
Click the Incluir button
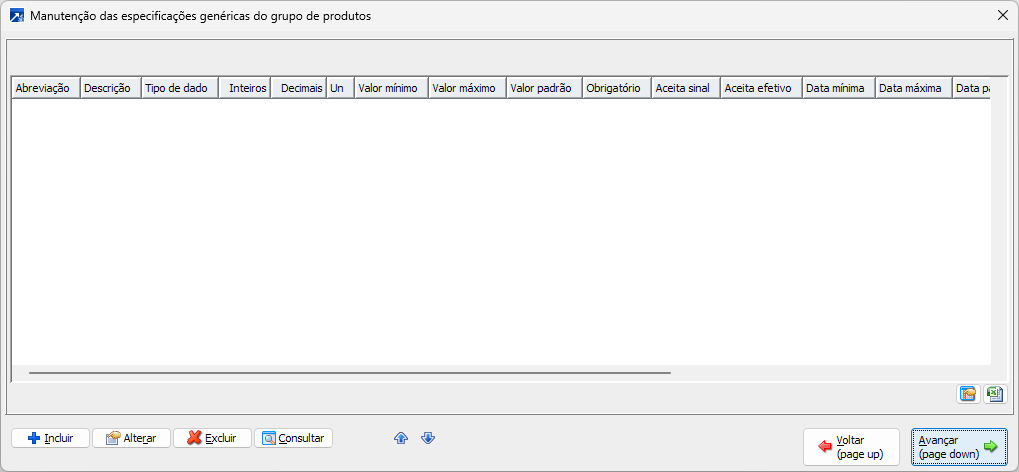(51, 438)
